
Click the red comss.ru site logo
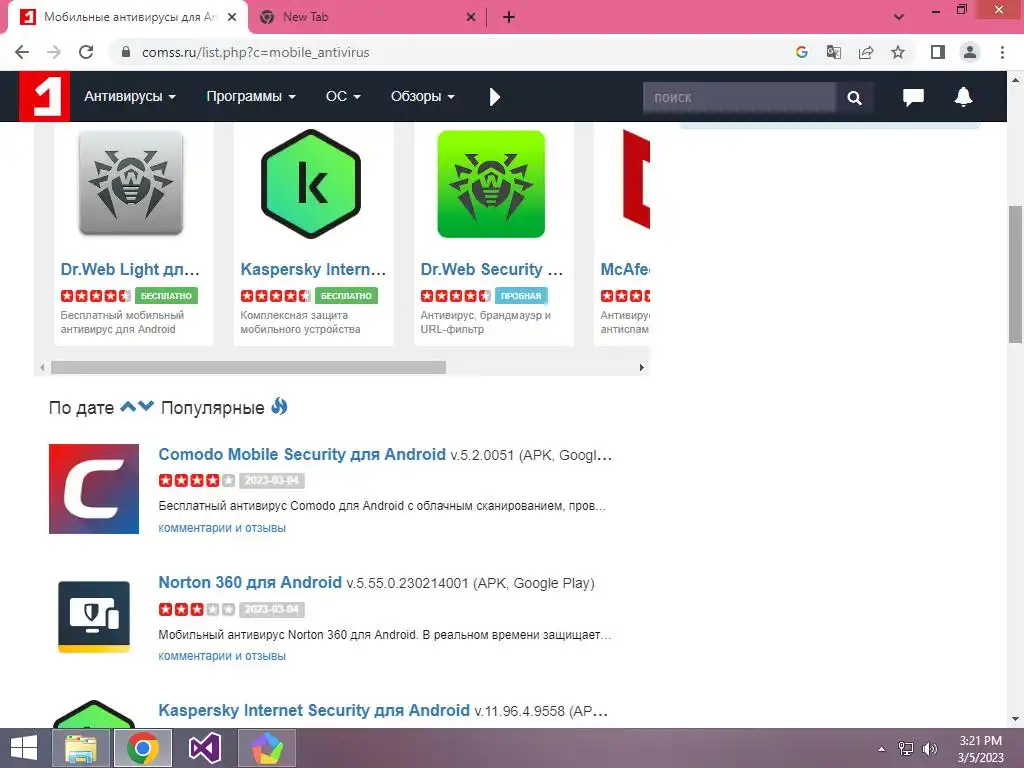pyautogui.click(x=44, y=97)
